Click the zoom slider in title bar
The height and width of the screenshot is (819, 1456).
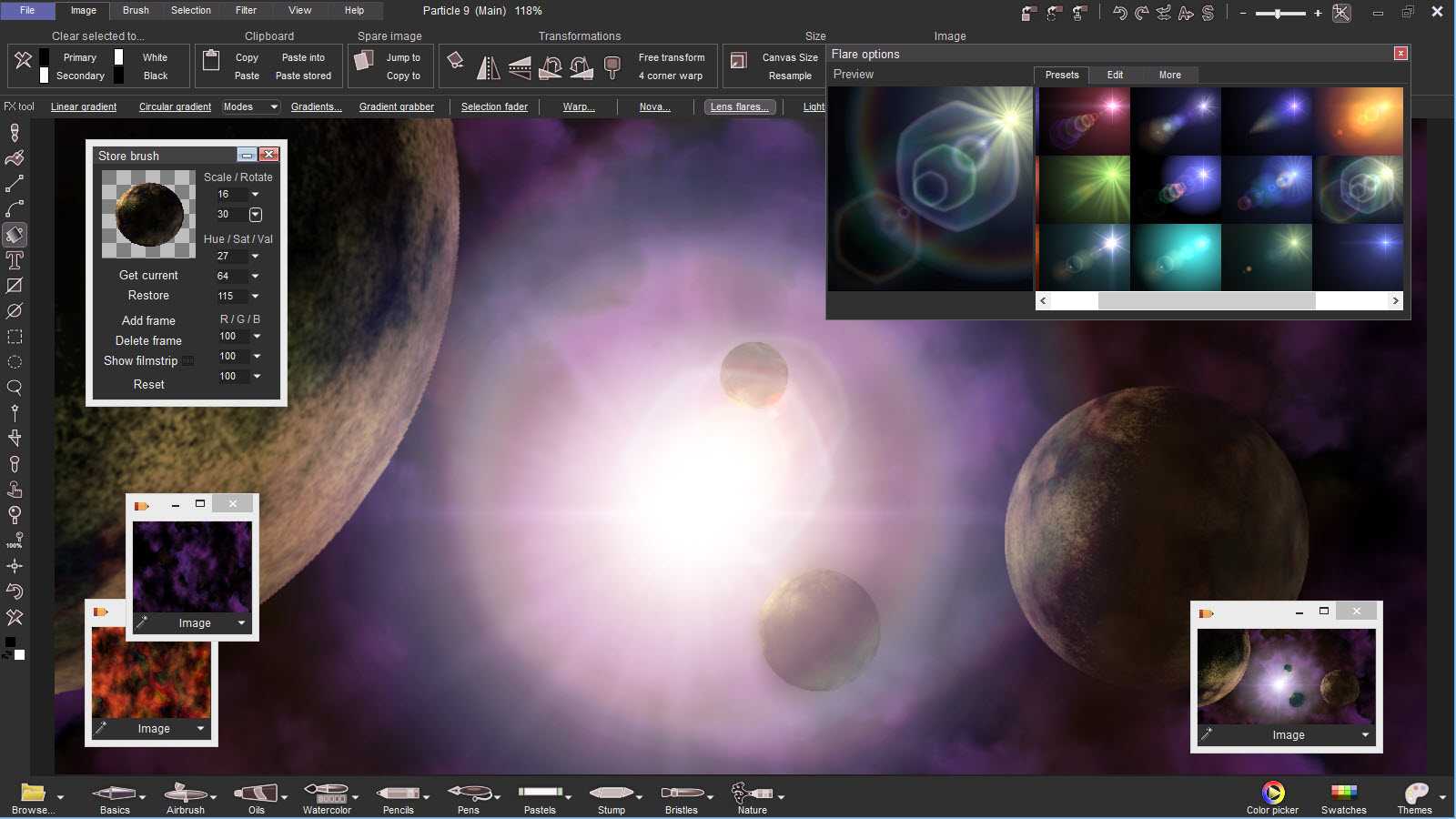tap(1279, 14)
